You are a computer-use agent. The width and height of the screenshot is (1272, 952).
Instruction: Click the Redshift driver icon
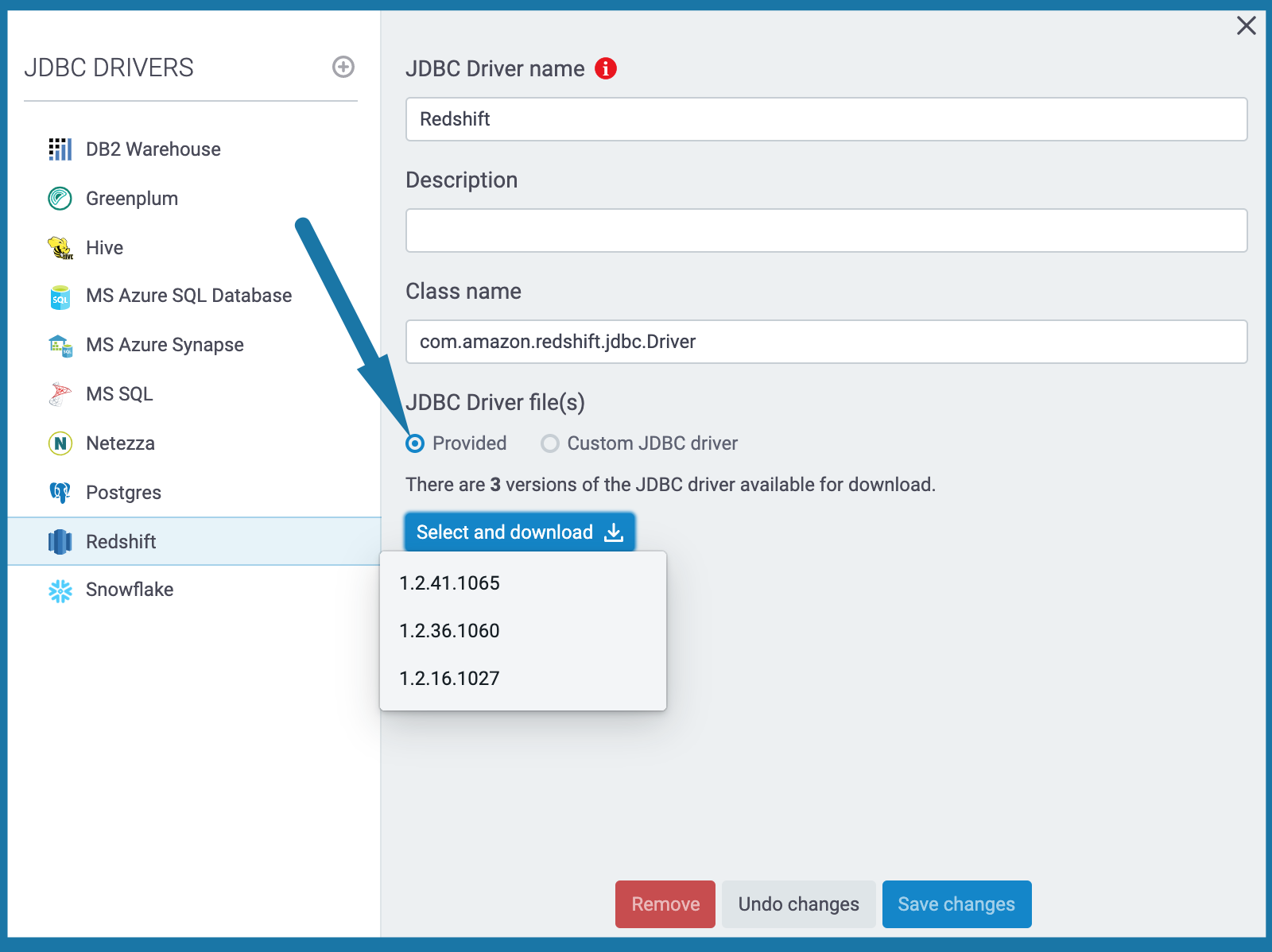pos(60,542)
